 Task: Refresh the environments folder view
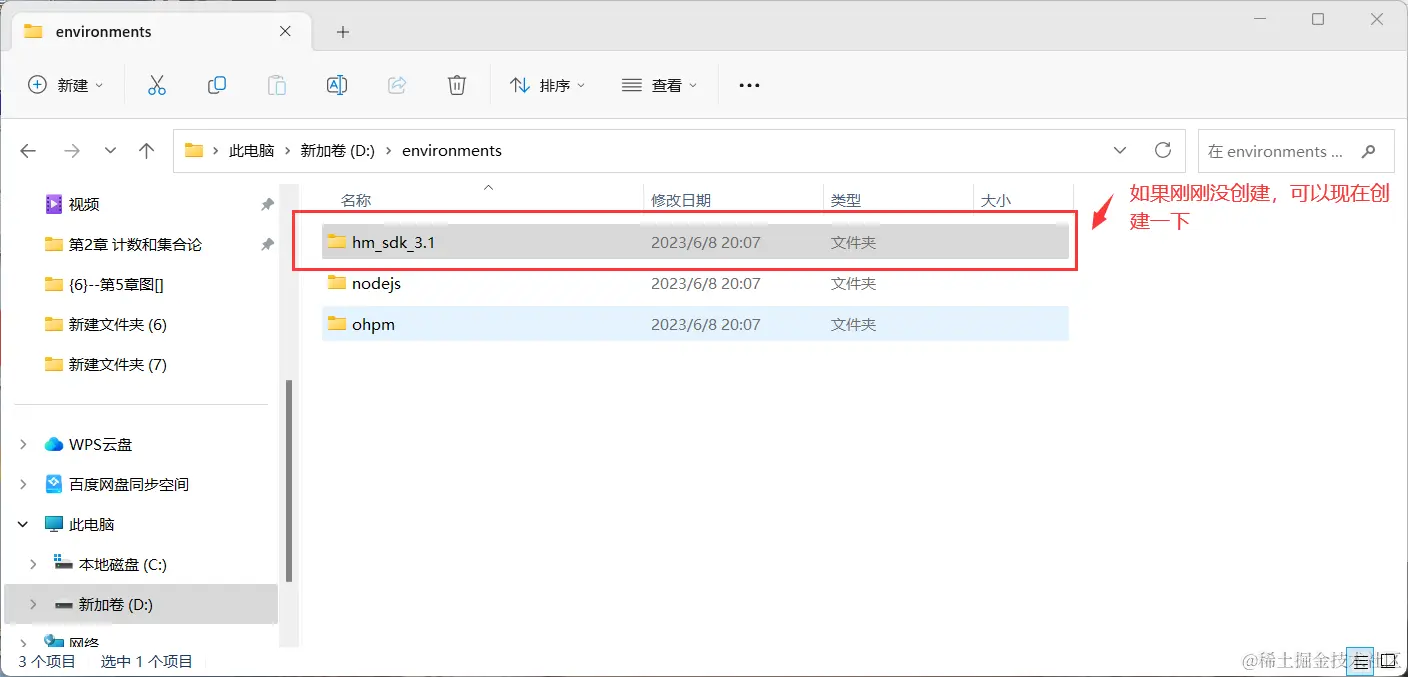[x=1163, y=150]
